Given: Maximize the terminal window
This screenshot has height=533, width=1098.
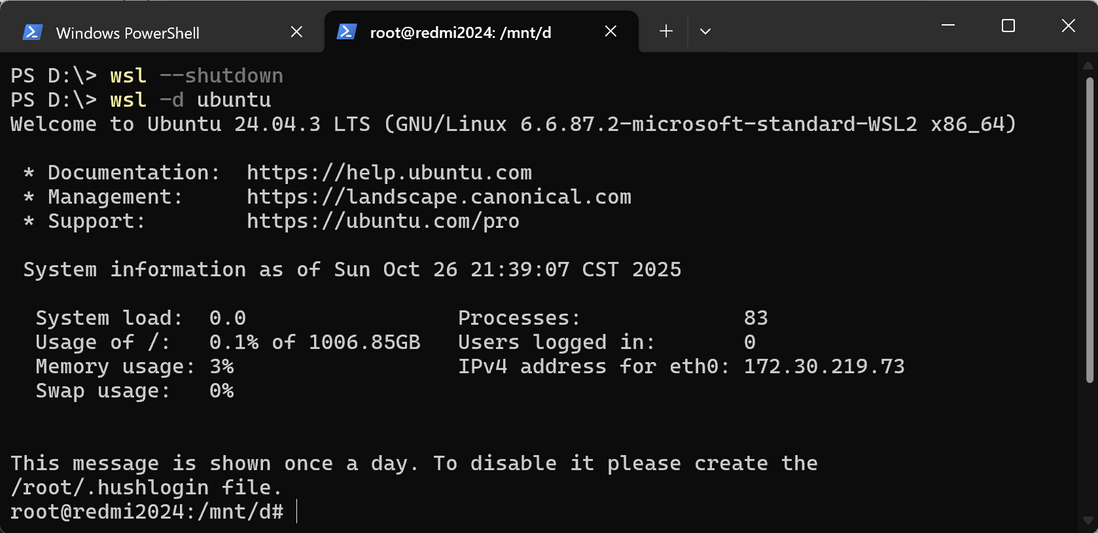Looking at the screenshot, I should coord(1008,26).
